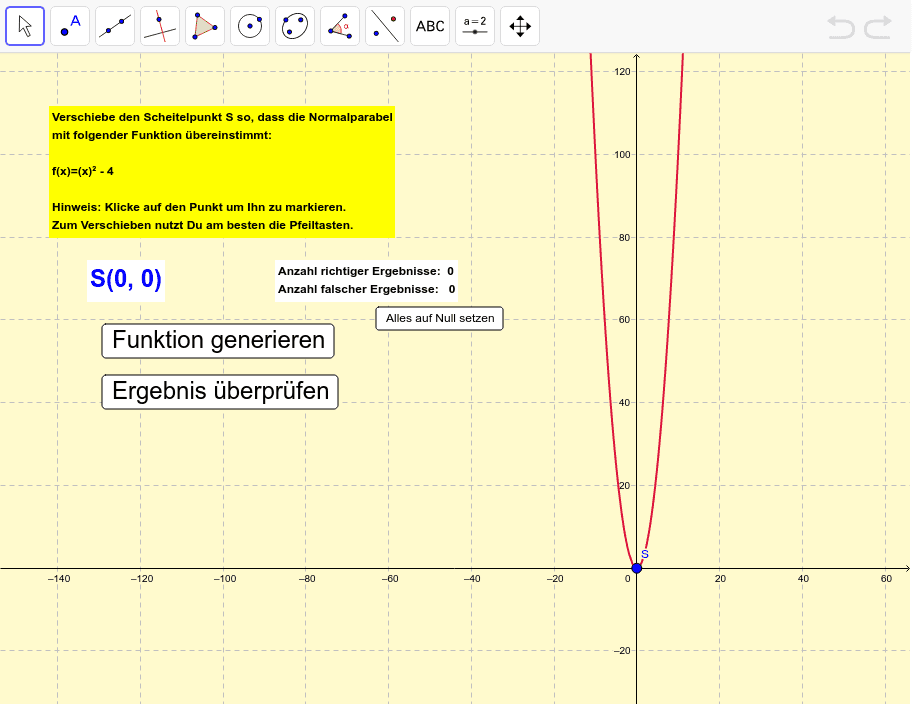
Task: Select the Point tool
Action: (70, 26)
